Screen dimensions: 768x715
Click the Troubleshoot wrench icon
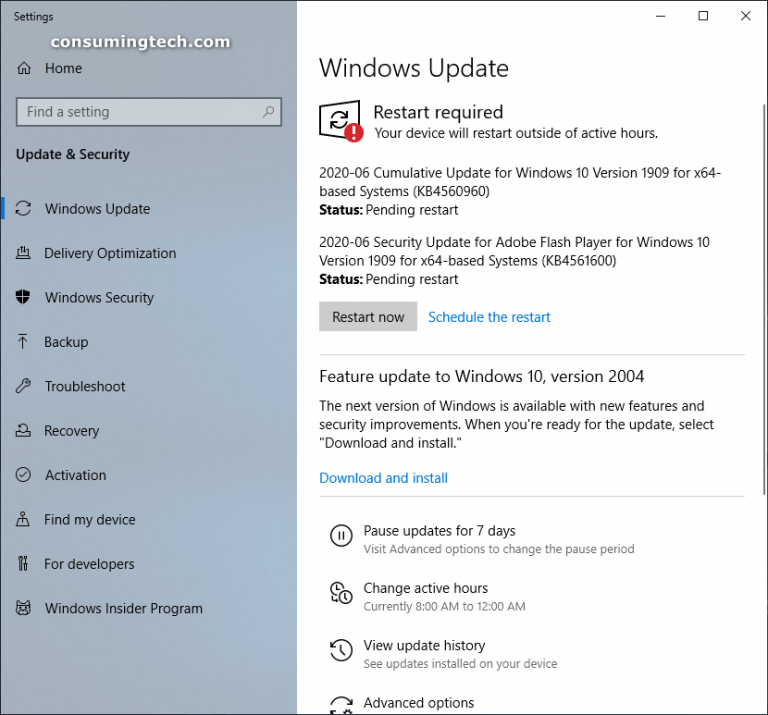click(23, 386)
